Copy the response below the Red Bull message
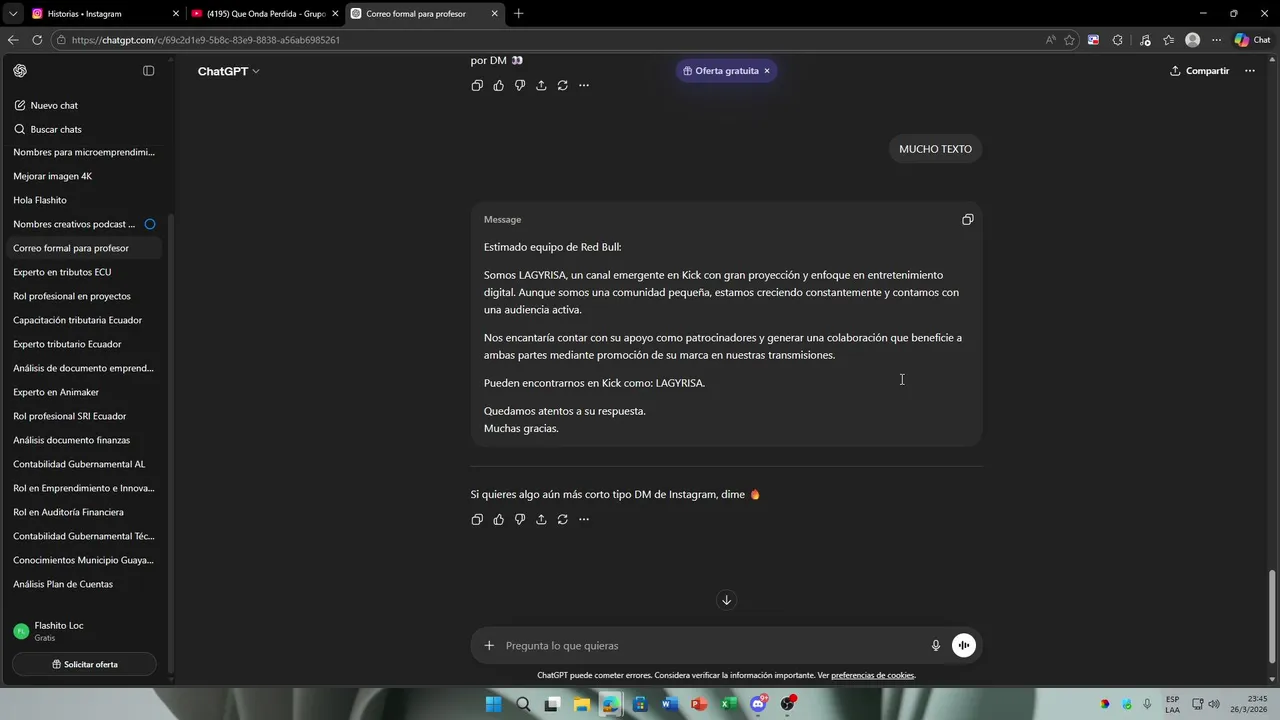 477,519
